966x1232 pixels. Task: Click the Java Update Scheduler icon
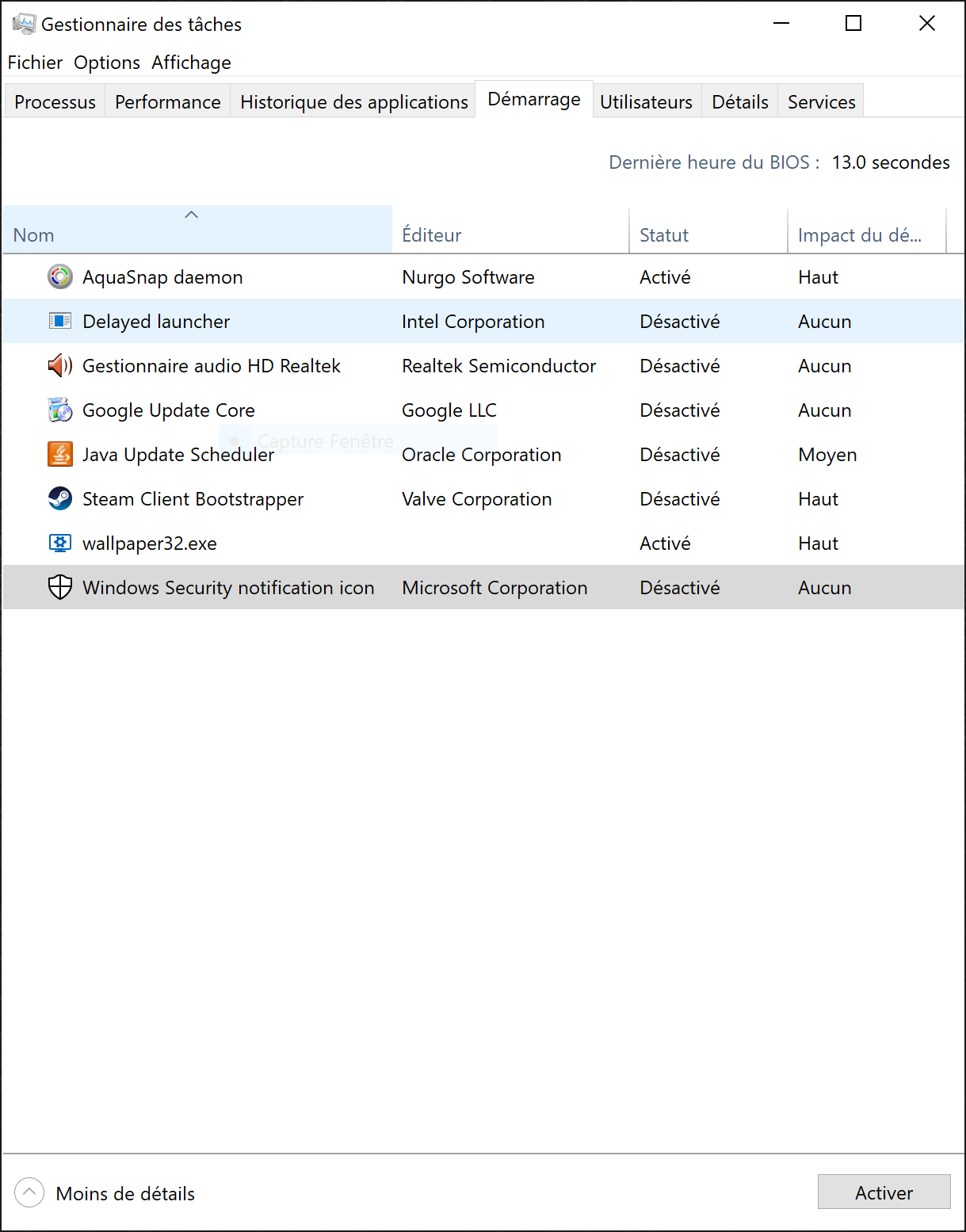click(x=60, y=455)
